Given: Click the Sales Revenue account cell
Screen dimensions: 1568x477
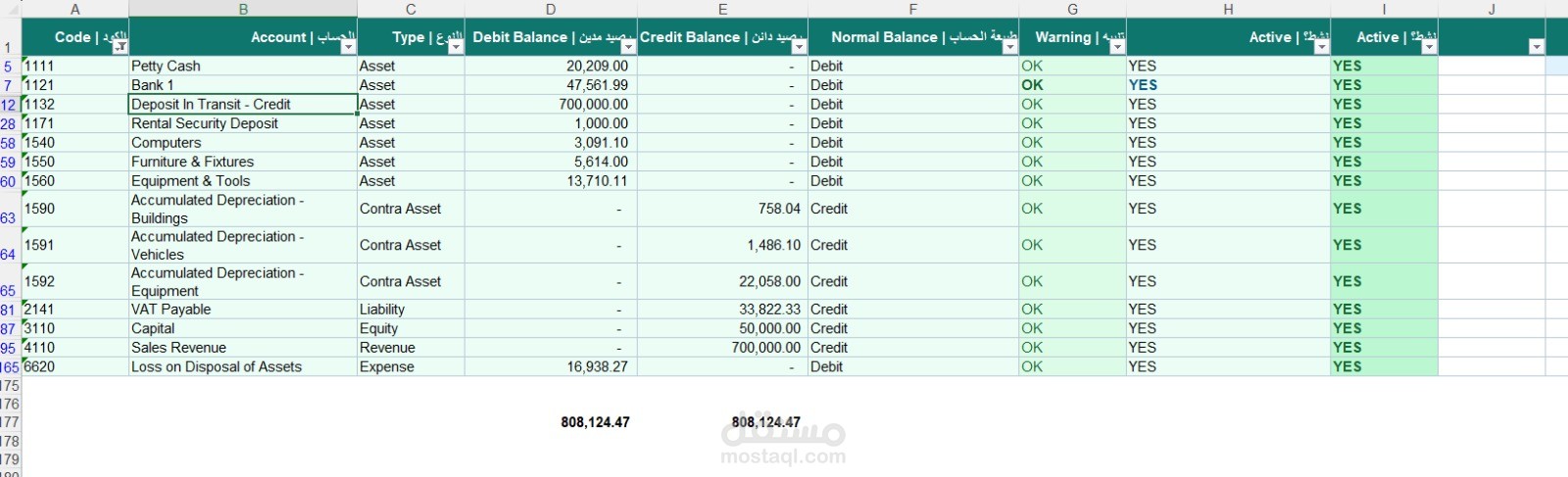Looking at the screenshot, I should [243, 348].
